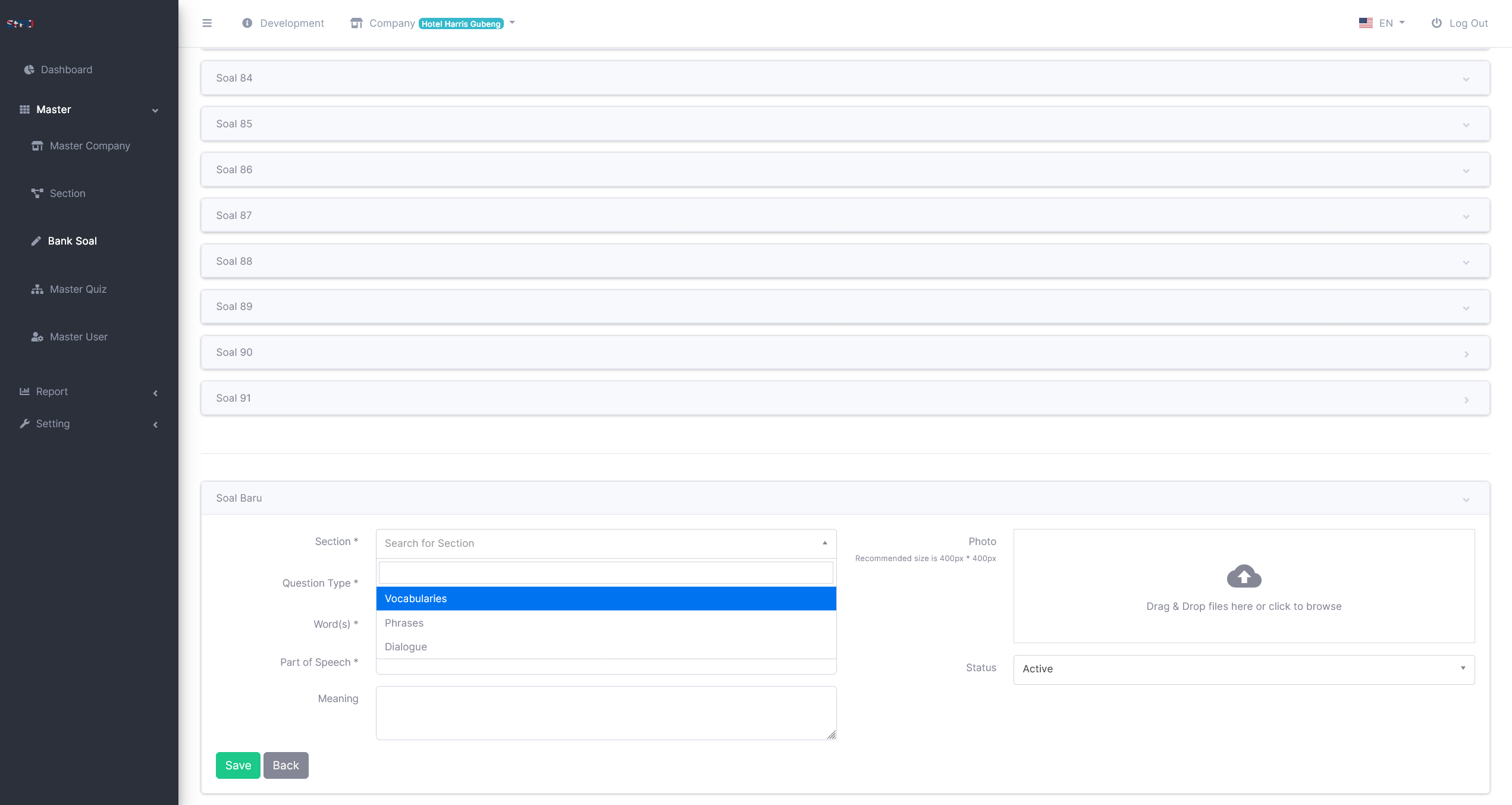Click the Development info icon
Viewport: 1512px width, 805px height.
(247, 23)
